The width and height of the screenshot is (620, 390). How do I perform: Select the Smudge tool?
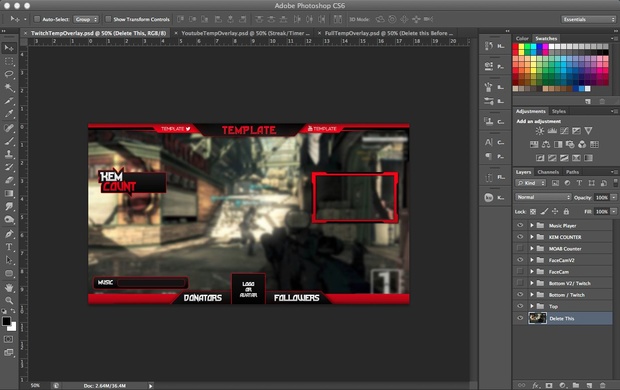[9, 206]
